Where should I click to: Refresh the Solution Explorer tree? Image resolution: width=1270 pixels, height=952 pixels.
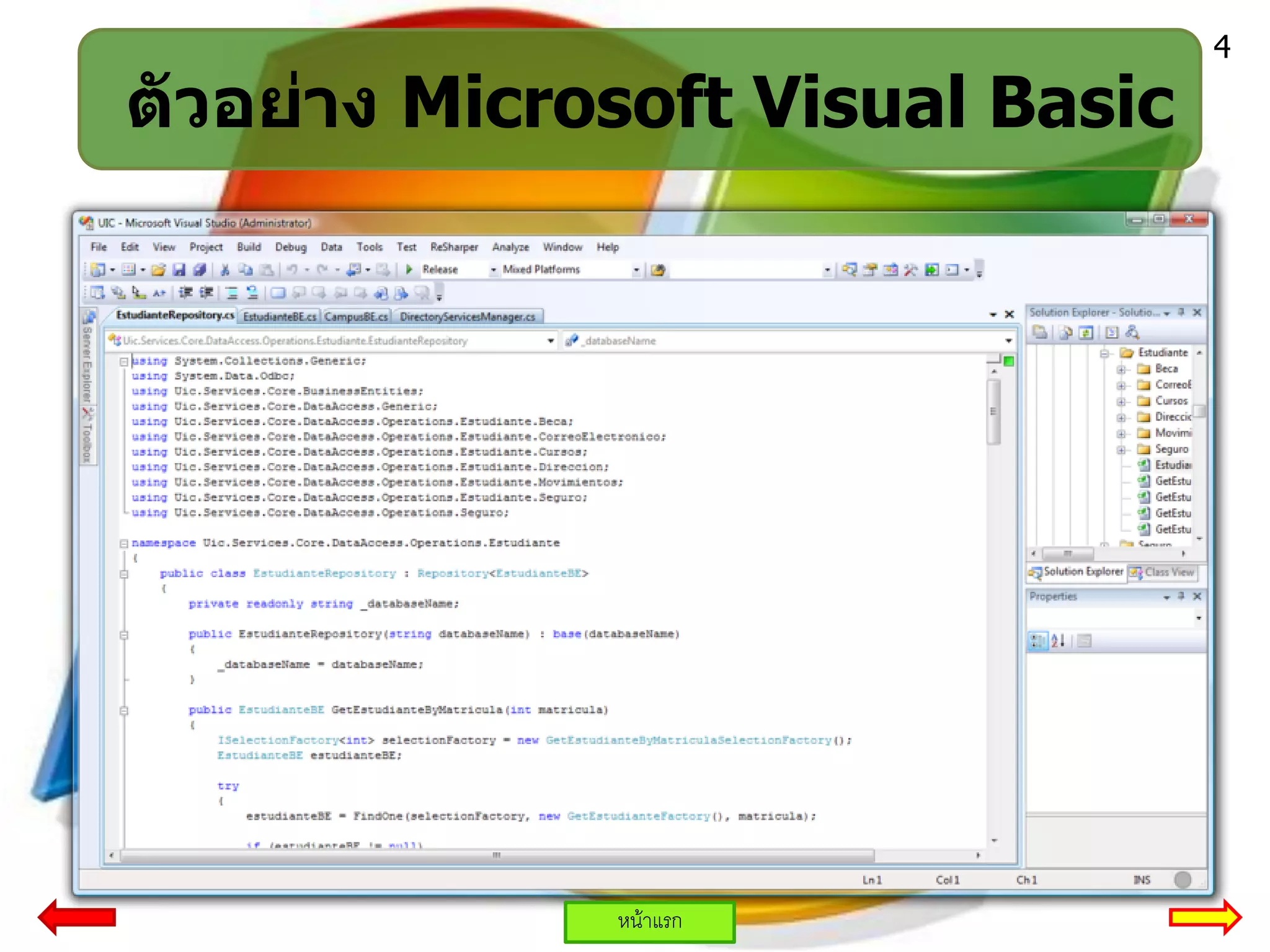(x=1086, y=333)
